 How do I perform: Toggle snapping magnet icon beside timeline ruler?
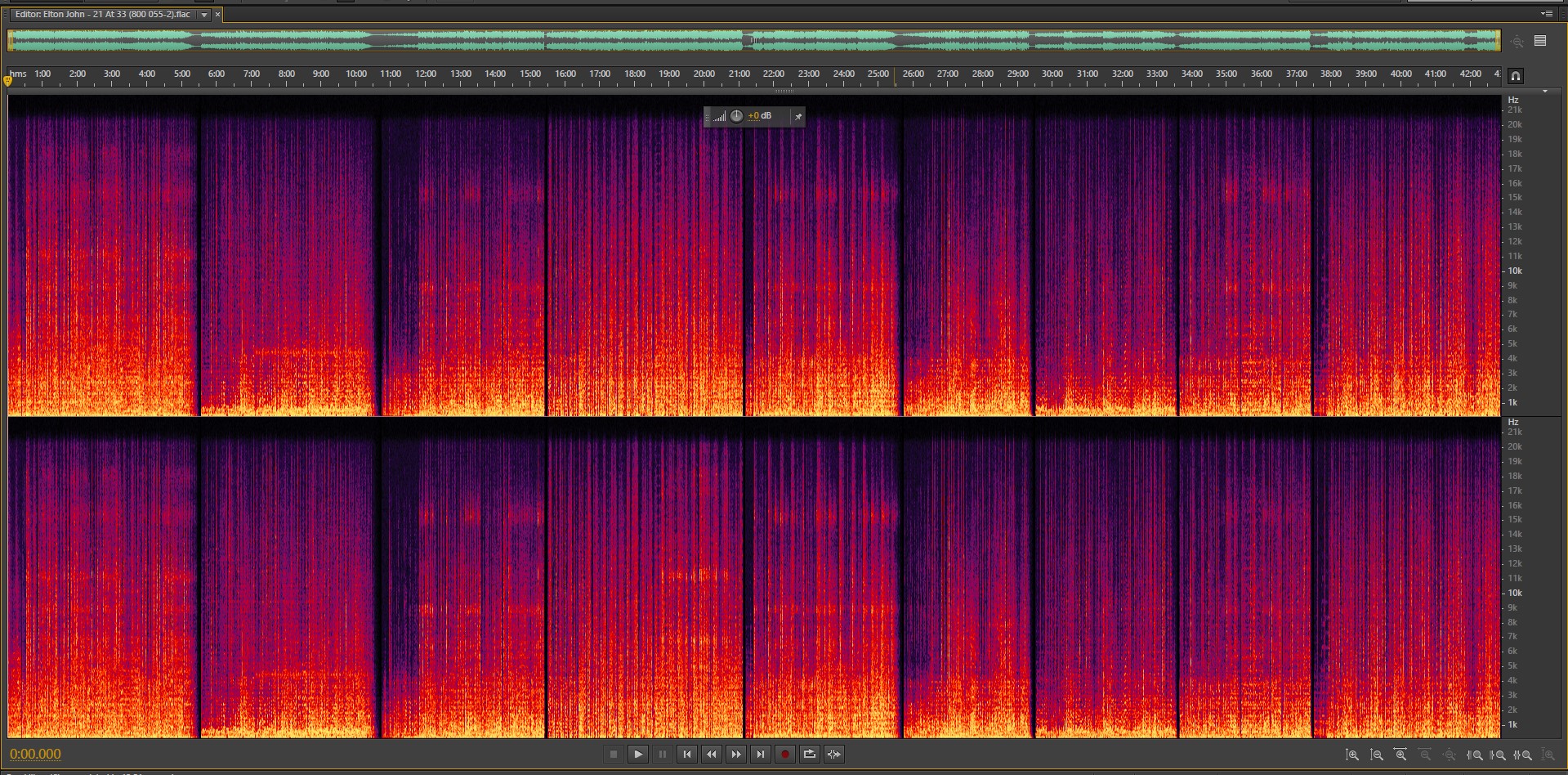[1515, 76]
